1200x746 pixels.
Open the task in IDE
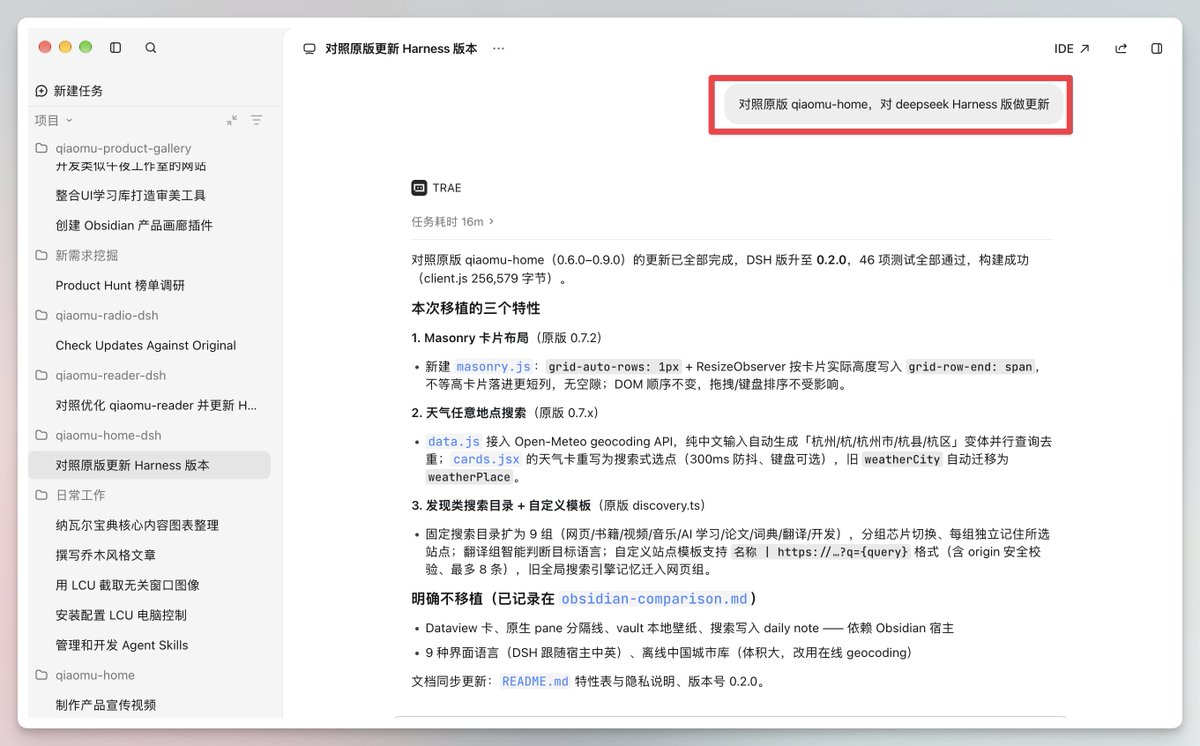click(1072, 48)
